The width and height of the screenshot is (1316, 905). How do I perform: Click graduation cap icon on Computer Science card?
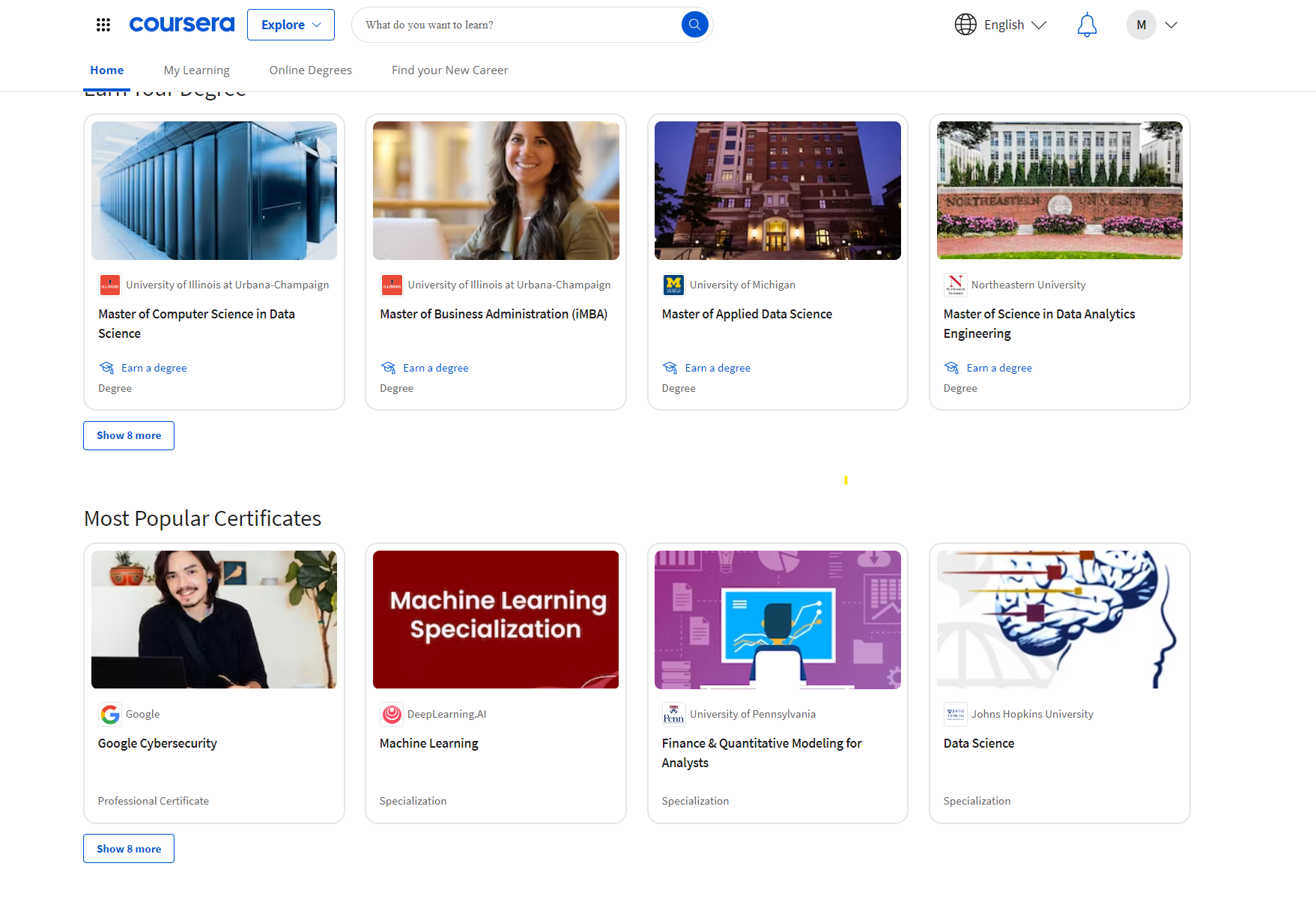click(x=107, y=368)
